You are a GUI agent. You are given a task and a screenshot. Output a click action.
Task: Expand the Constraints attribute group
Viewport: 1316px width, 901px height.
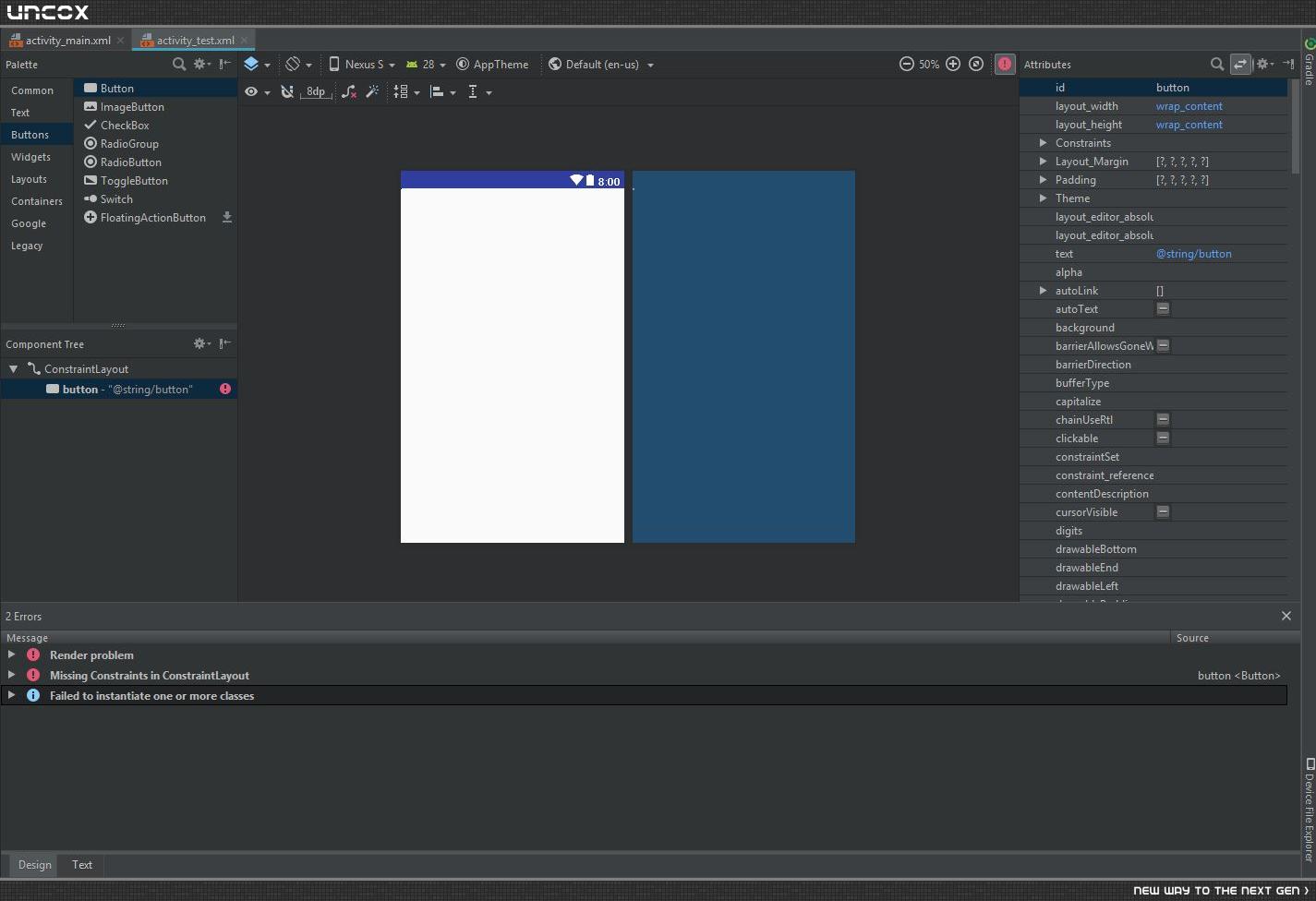tap(1043, 143)
